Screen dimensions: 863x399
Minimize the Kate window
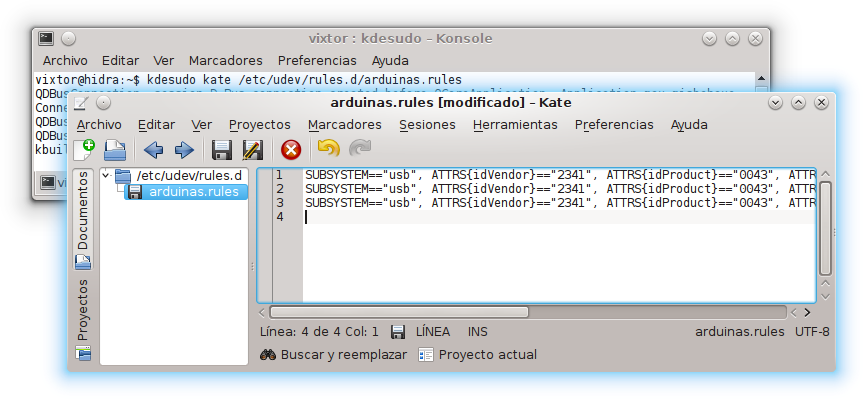coord(776,103)
